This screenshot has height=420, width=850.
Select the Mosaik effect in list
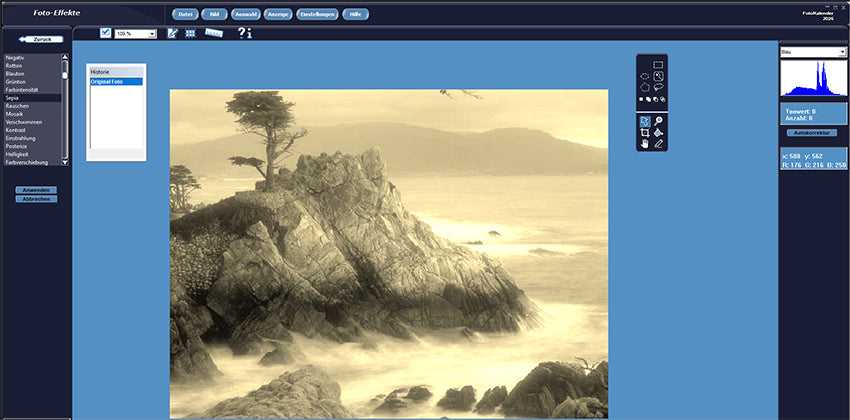[15, 114]
